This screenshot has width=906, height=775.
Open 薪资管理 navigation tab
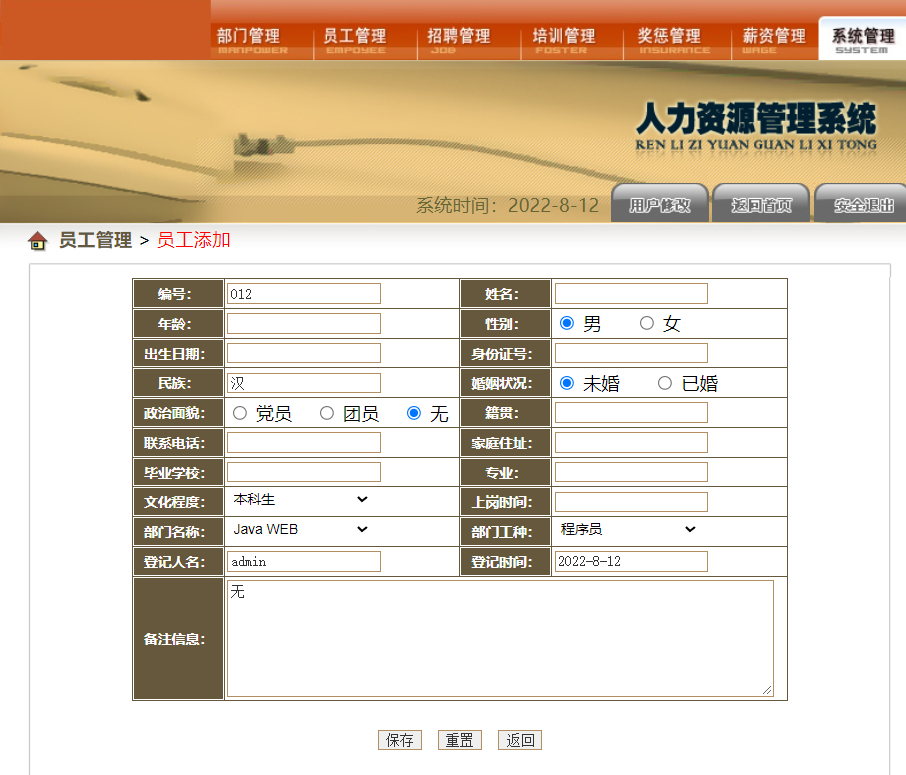pyautogui.click(x=774, y=40)
